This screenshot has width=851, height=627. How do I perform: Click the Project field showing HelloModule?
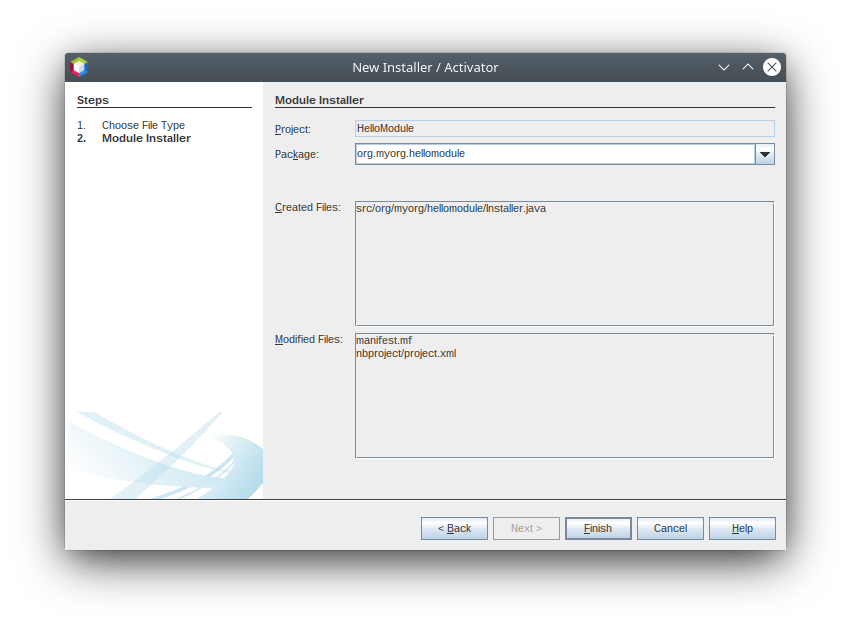click(x=564, y=128)
